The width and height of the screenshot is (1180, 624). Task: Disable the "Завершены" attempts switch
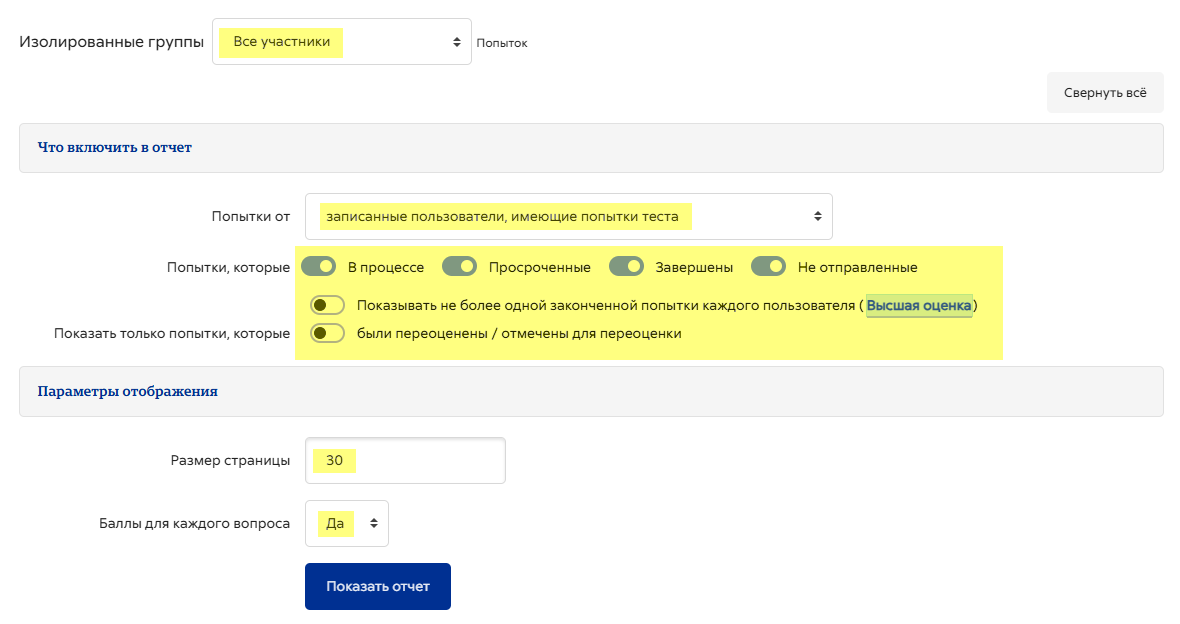coord(626,266)
